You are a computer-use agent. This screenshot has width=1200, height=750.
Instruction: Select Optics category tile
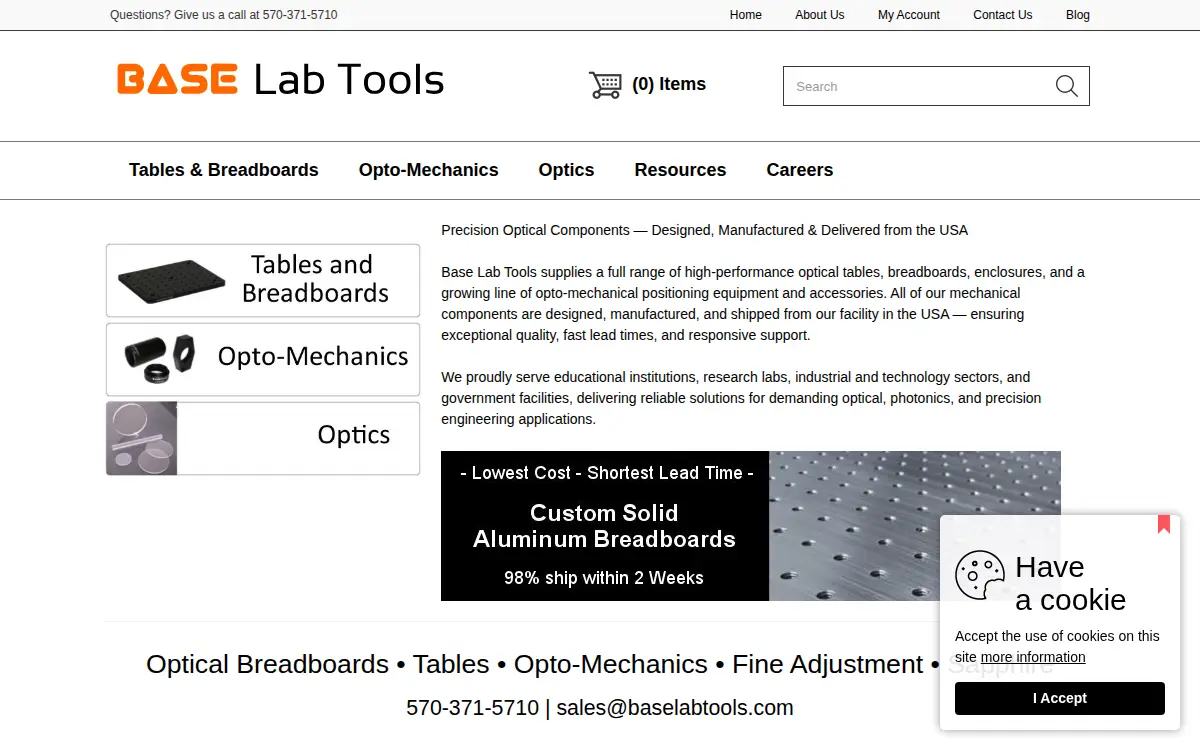263,438
